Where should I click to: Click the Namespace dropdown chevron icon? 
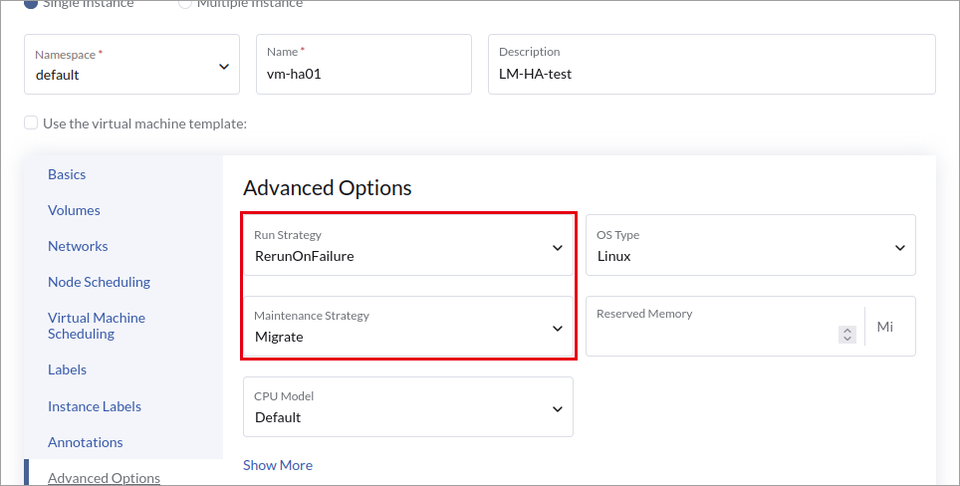pyautogui.click(x=224, y=67)
